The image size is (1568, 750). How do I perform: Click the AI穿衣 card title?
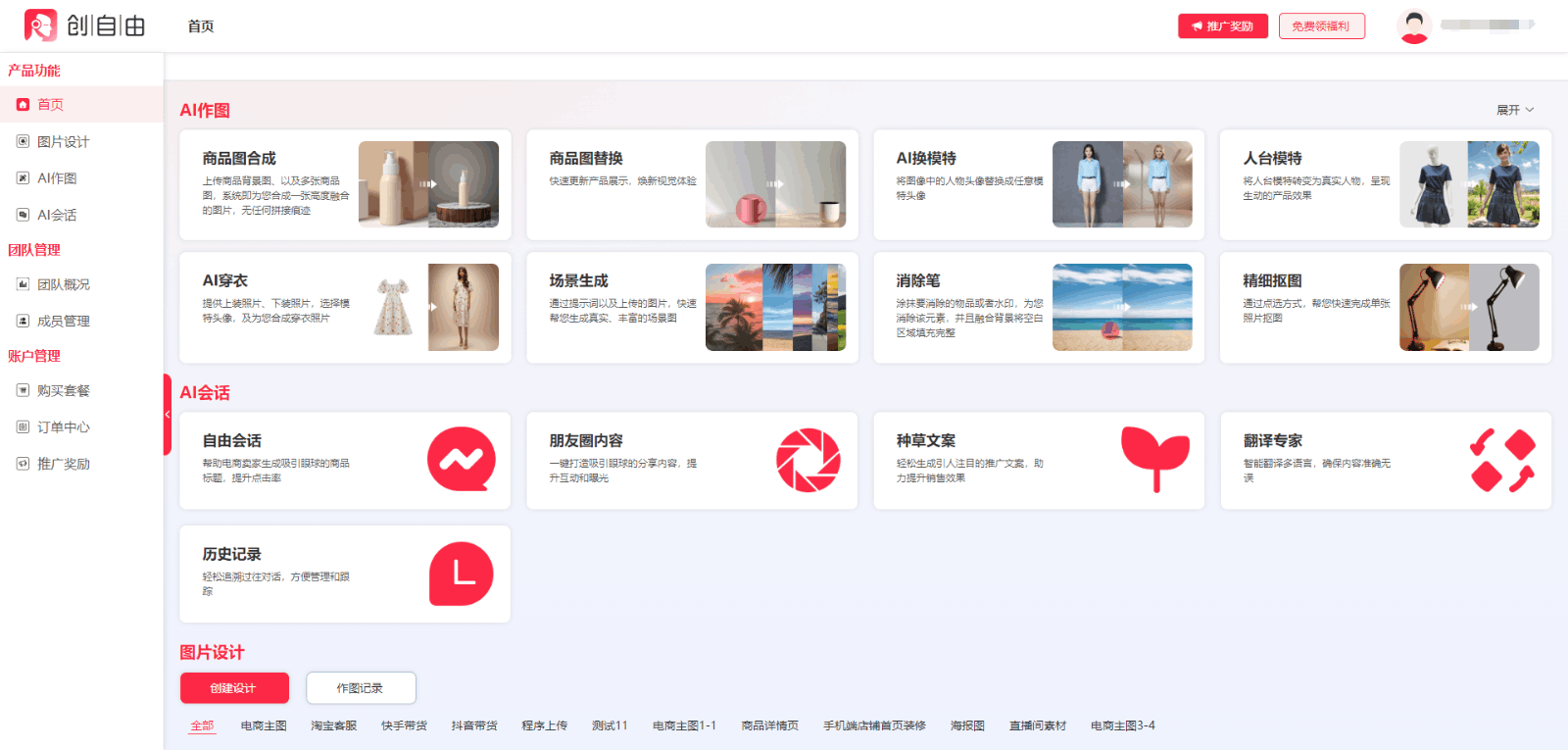coord(225,280)
